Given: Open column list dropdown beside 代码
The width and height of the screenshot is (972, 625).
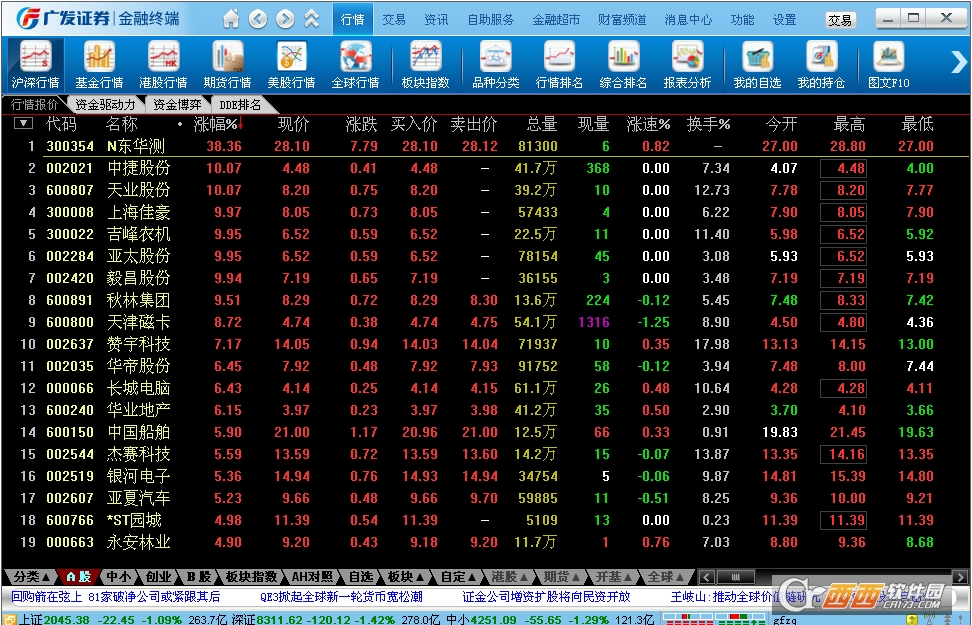Looking at the screenshot, I should pyautogui.click(x=23, y=123).
